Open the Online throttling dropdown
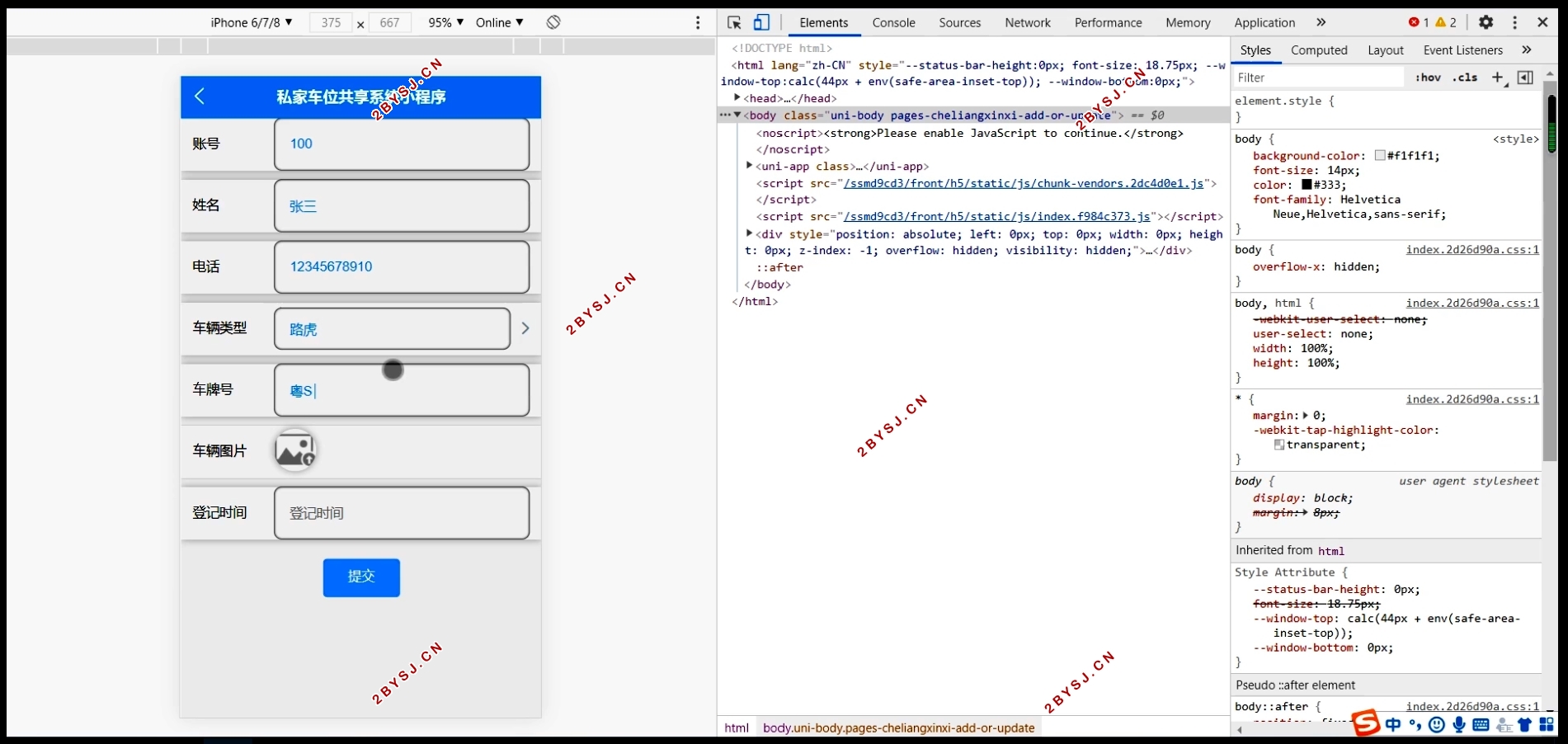The height and width of the screenshot is (744, 1568). (499, 22)
